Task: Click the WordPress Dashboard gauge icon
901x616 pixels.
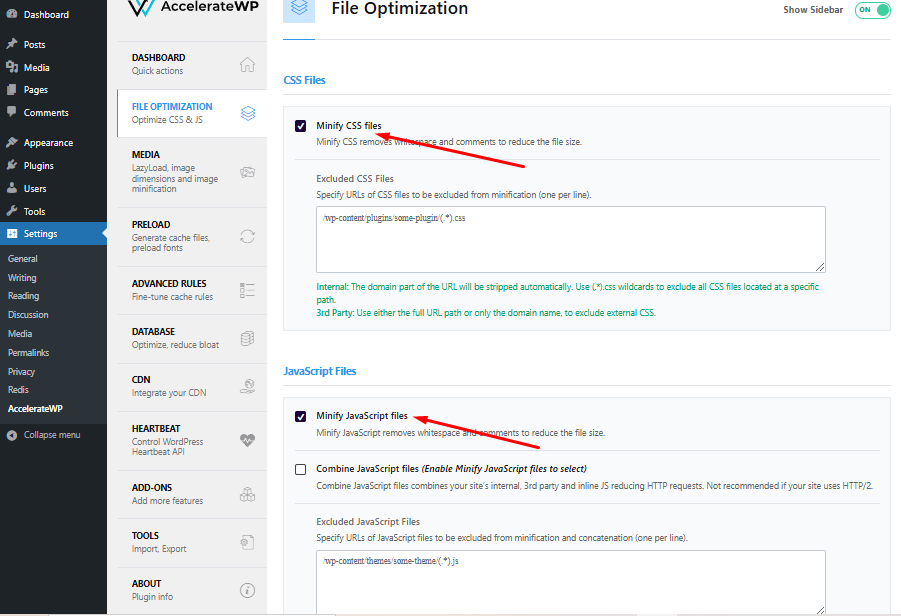Action: click(11, 14)
